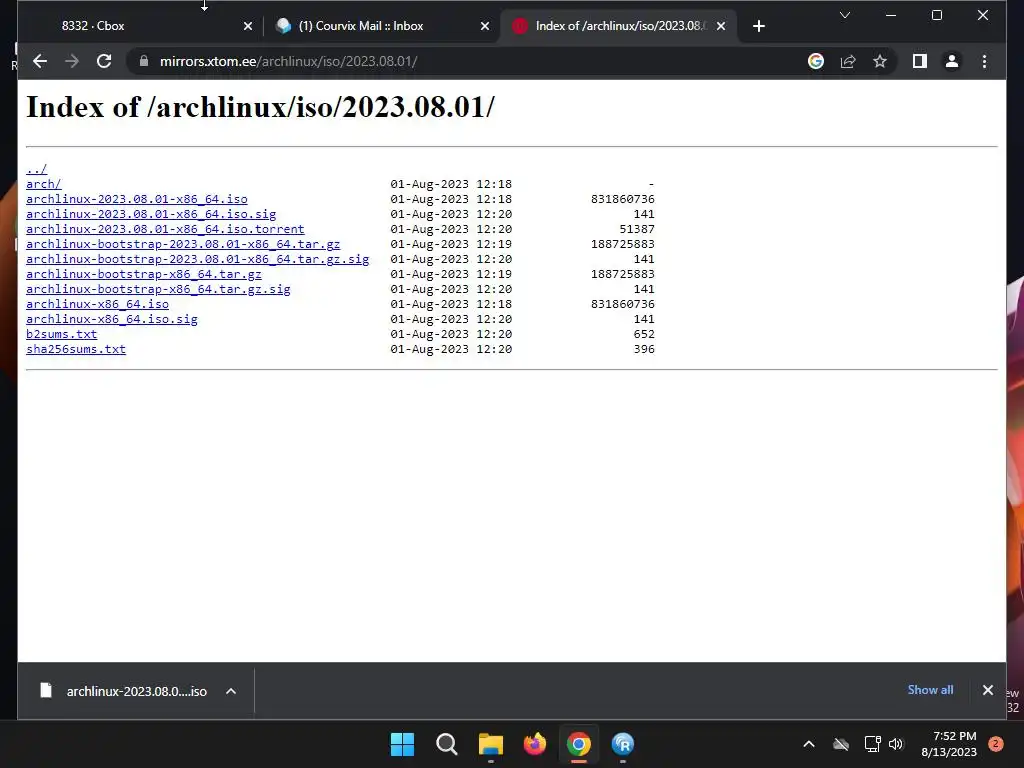Open a new tab with the plus button
The height and width of the screenshot is (768, 1024).
(758, 26)
